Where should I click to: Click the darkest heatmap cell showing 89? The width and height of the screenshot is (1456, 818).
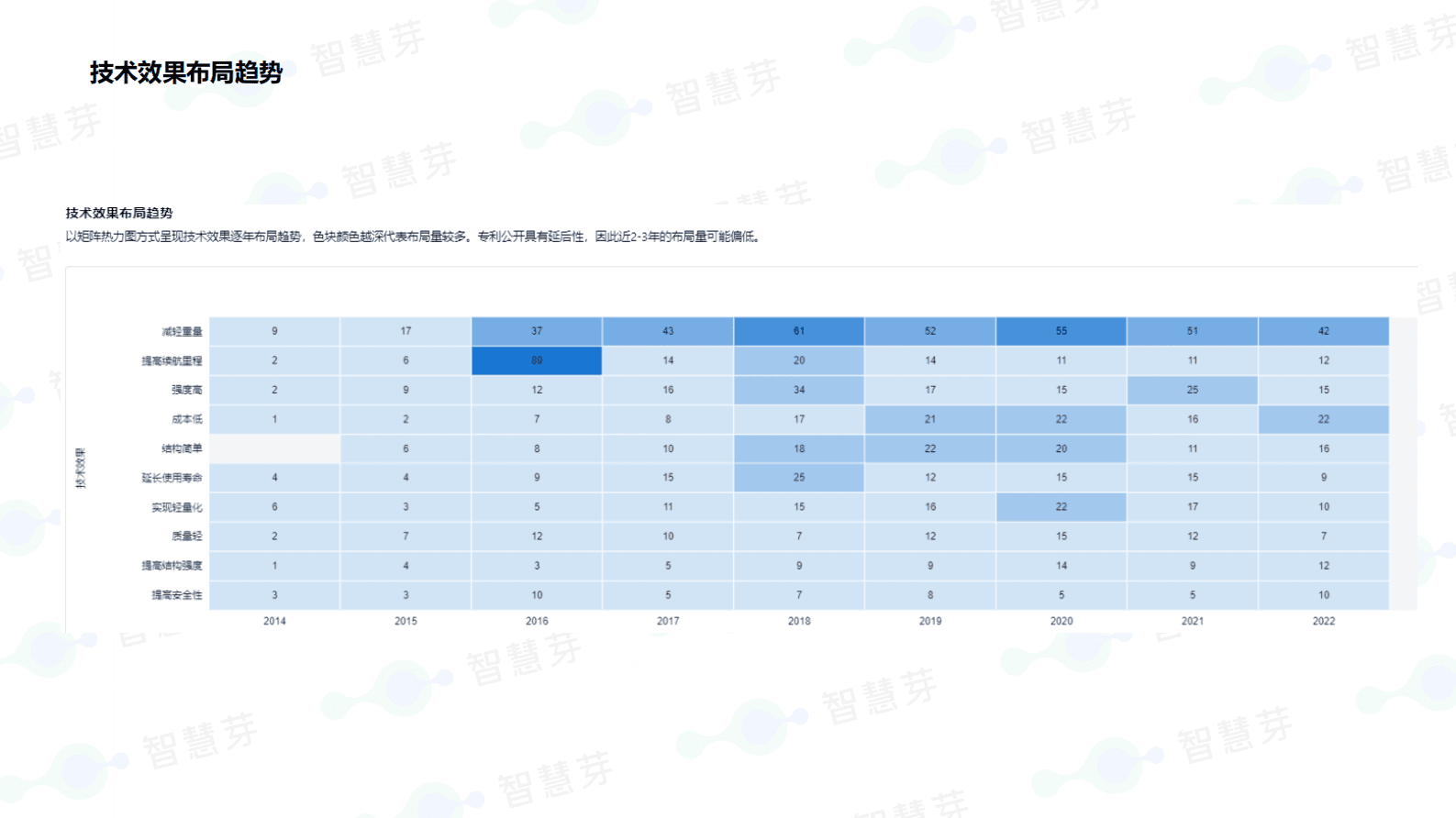(537, 360)
